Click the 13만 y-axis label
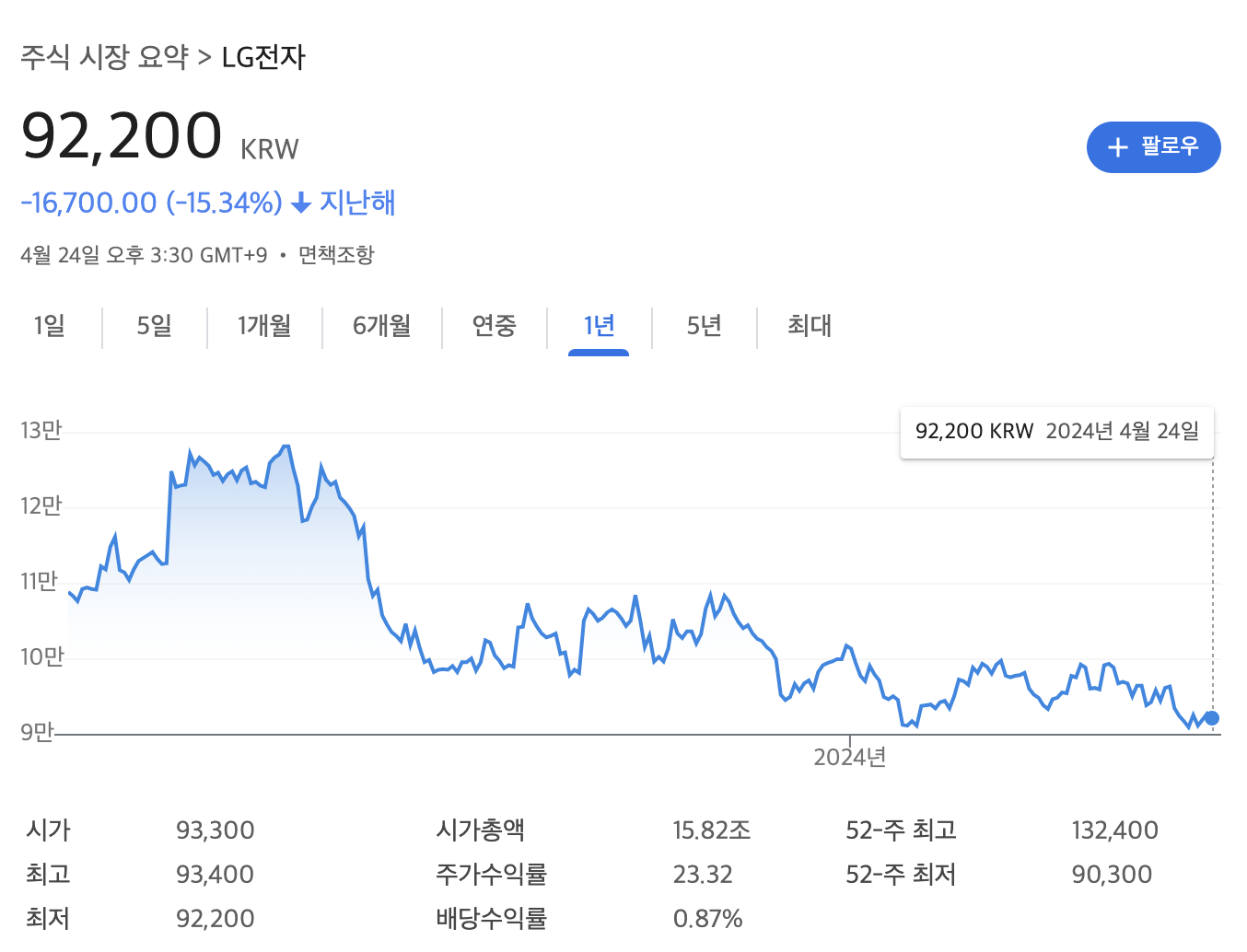 coord(41,430)
